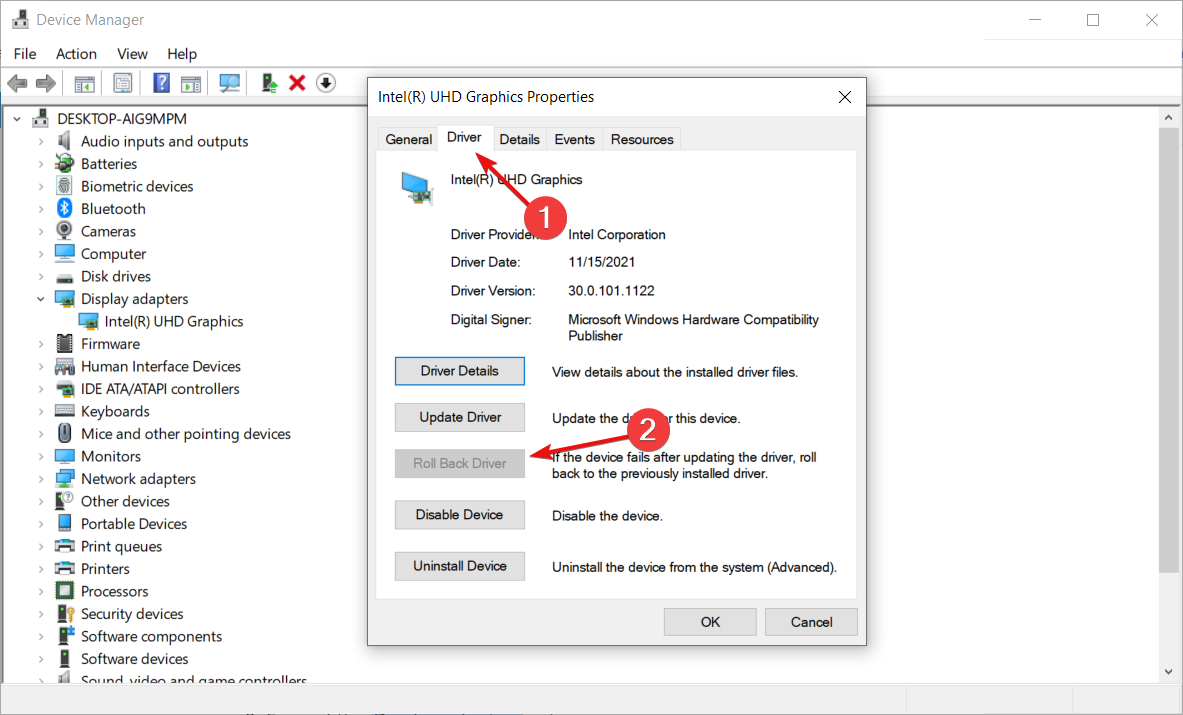Click the driver version value 30.0.101.1122
This screenshot has height=715, width=1183.
tap(611, 290)
